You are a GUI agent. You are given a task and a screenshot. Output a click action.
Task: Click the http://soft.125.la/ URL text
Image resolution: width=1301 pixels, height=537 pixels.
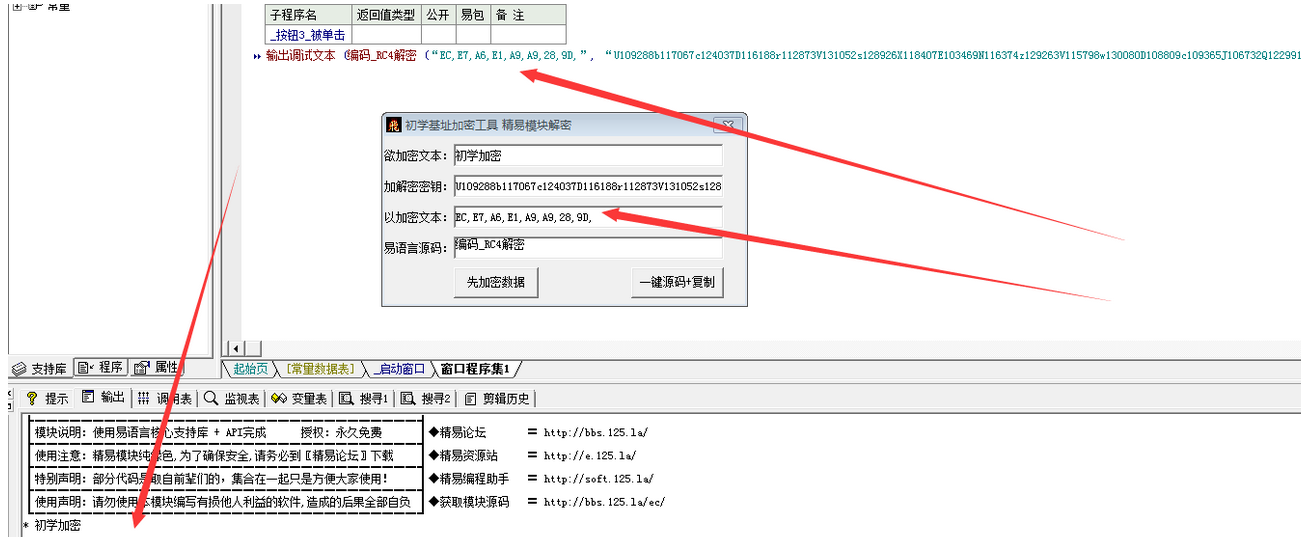coord(599,479)
